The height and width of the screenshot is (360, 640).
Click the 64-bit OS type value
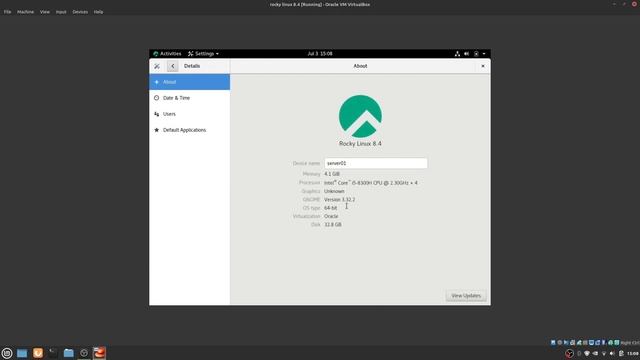[331, 208]
